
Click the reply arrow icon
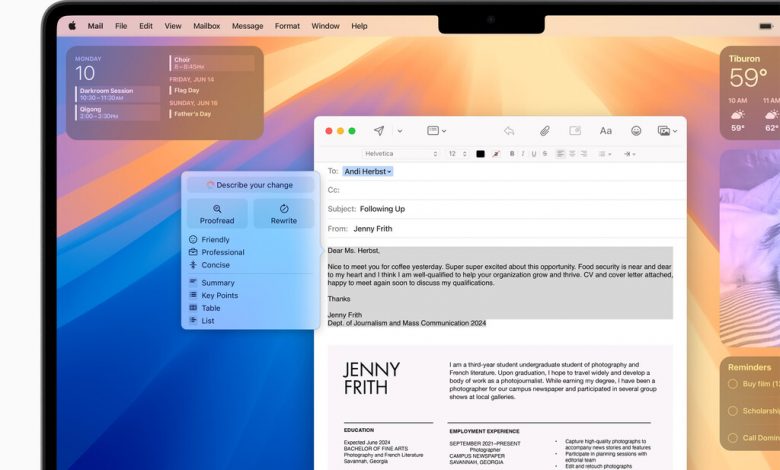point(509,131)
